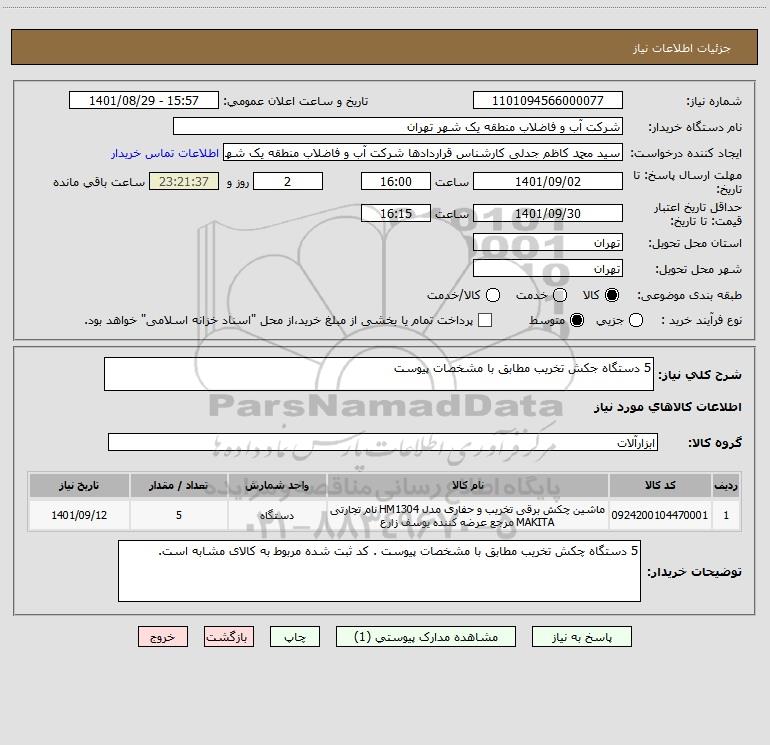Click the تعداد / مقدار column header
The image size is (770, 745).
(x=179, y=485)
